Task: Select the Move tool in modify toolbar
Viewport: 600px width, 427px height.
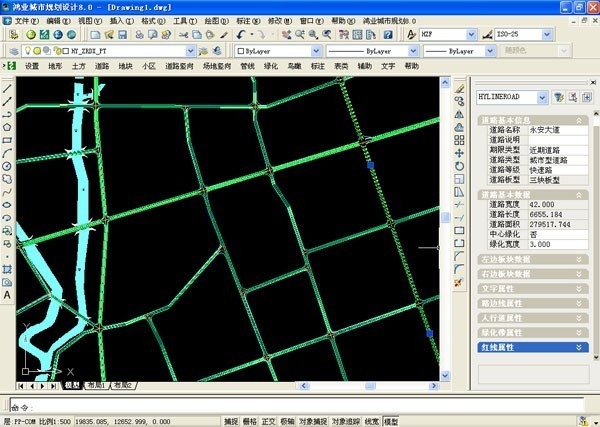Action: pos(459,153)
